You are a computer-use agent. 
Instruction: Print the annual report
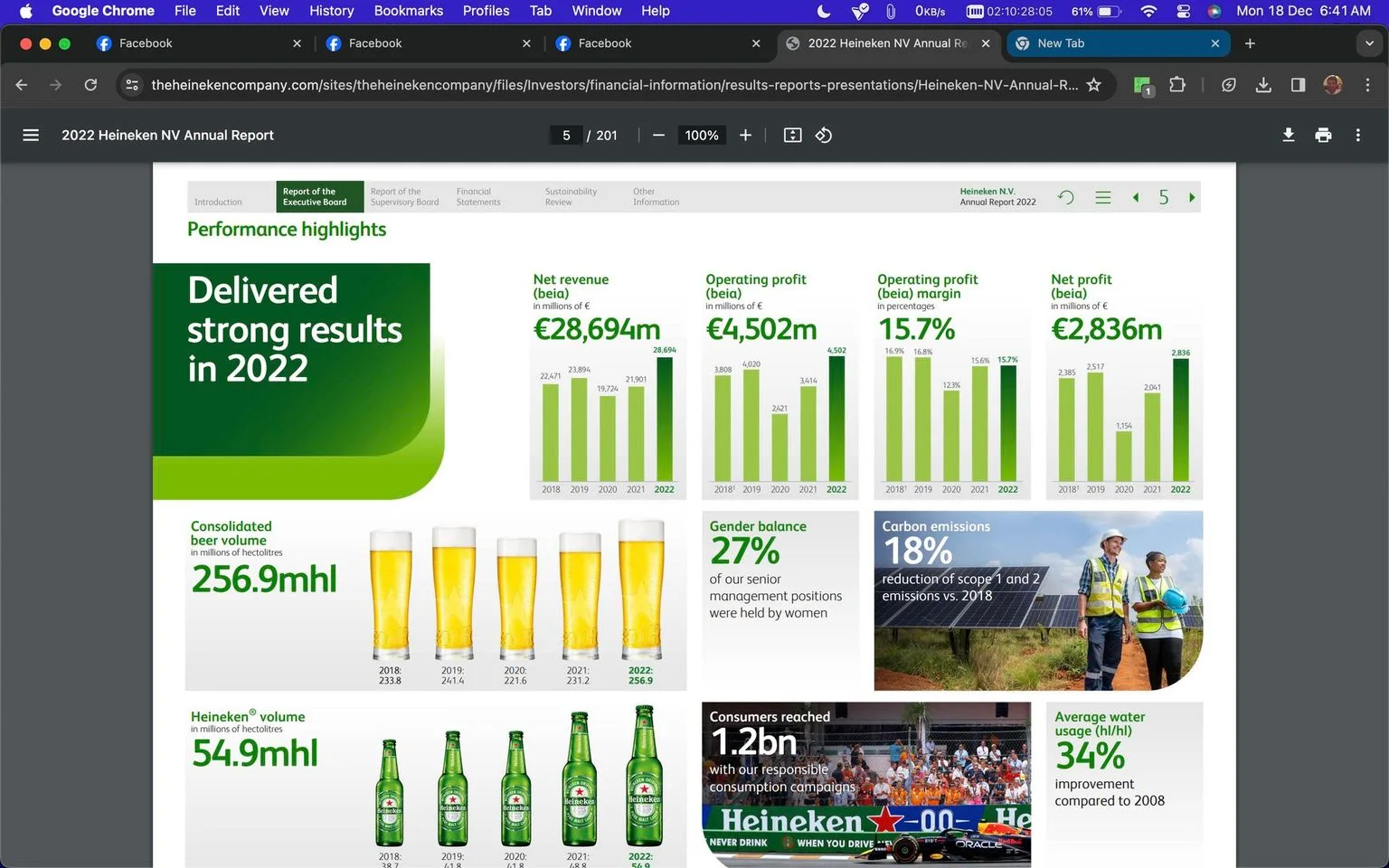point(1323,135)
